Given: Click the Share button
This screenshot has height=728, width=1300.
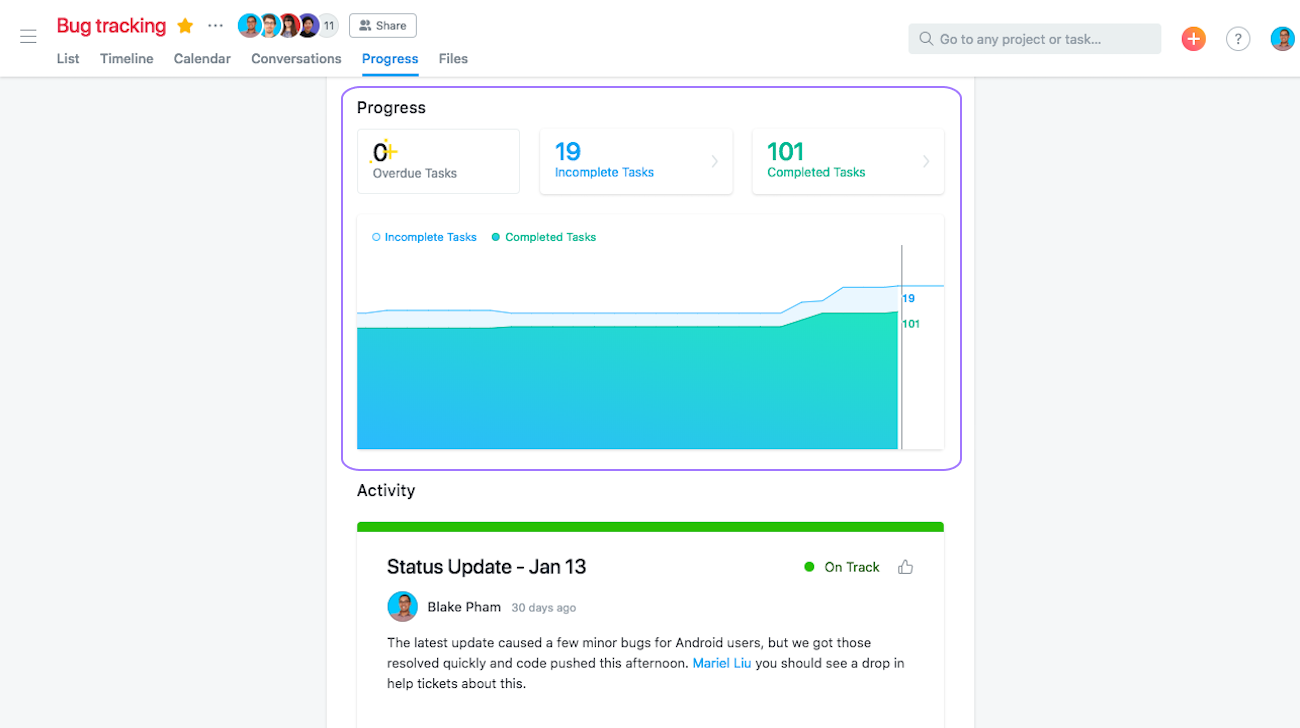Looking at the screenshot, I should point(382,26).
